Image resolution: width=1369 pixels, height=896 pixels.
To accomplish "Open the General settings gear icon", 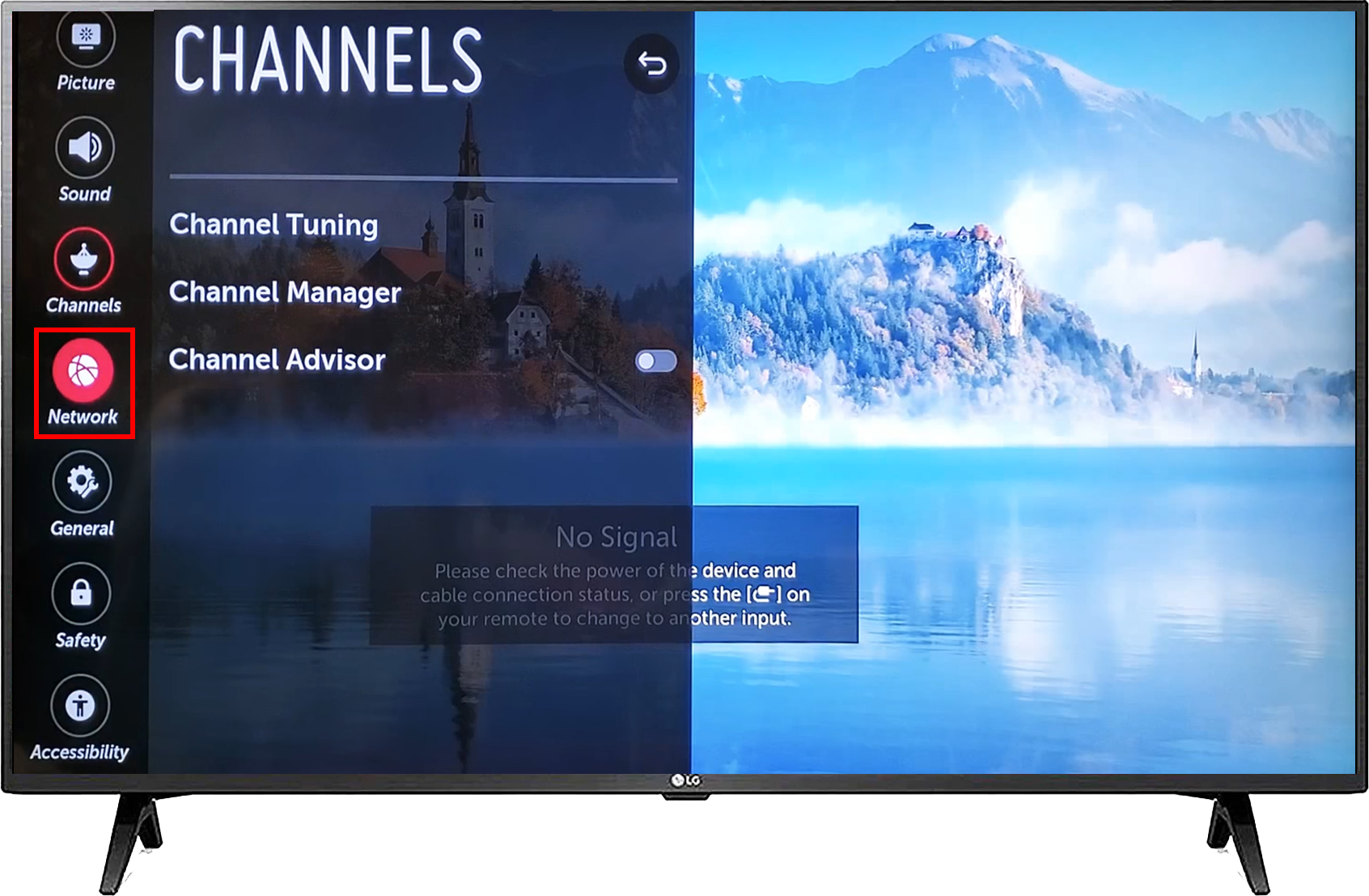I will pyautogui.click(x=83, y=482).
